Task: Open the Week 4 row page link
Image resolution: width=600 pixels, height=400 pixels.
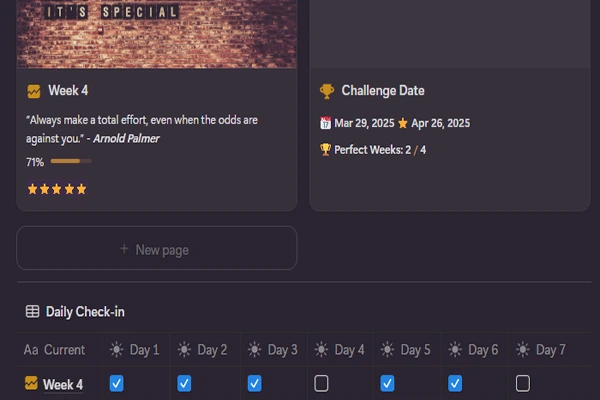Action: point(63,385)
